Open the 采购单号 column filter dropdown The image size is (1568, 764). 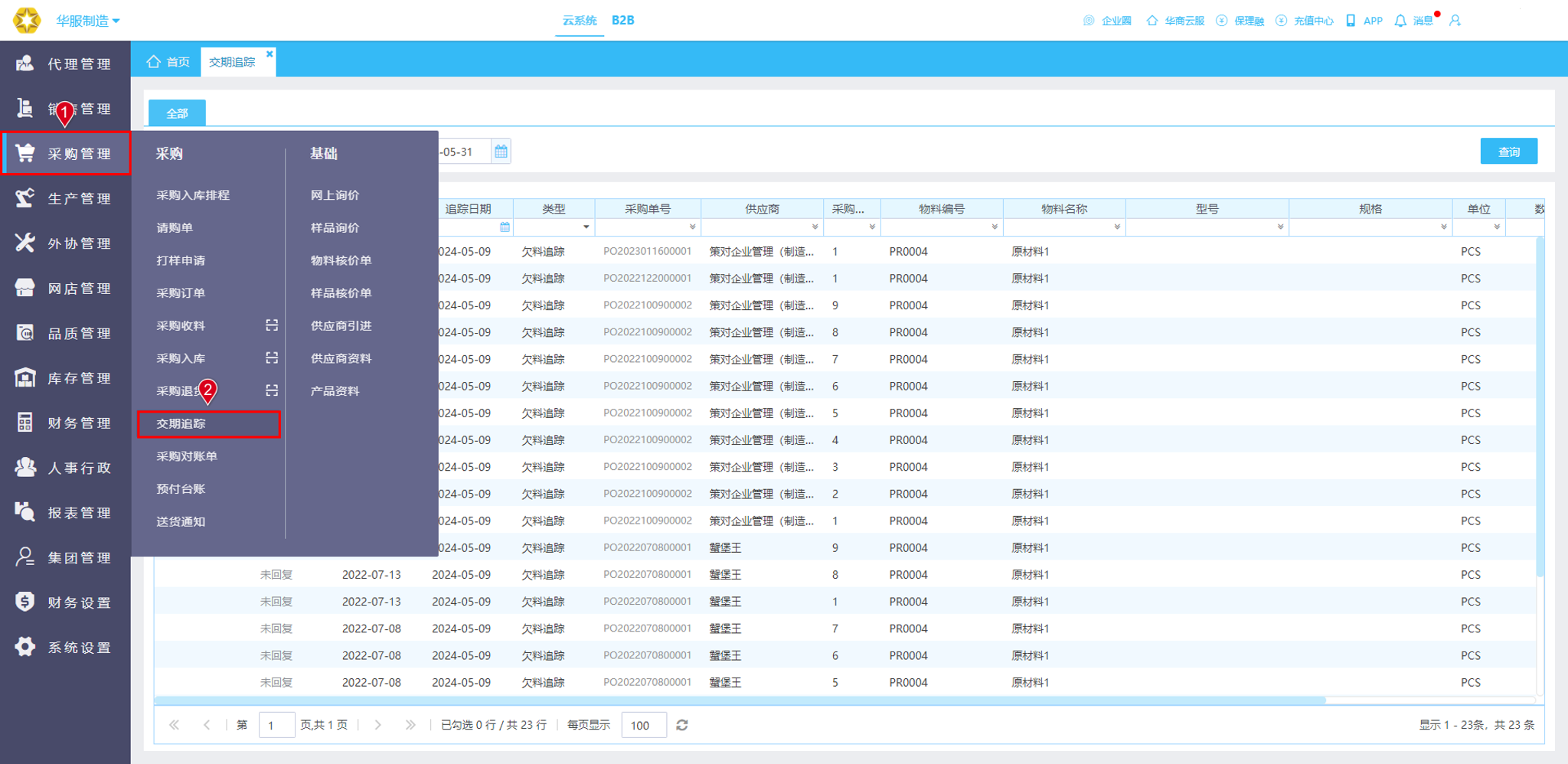point(692,227)
